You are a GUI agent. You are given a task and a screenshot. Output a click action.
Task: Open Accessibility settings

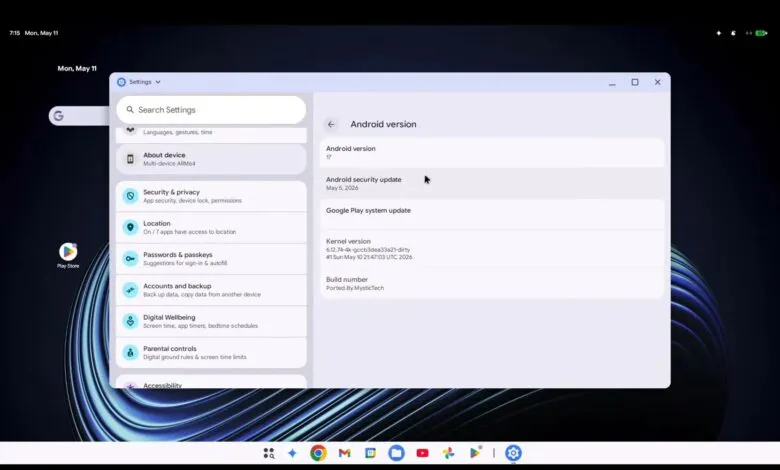tap(211, 382)
